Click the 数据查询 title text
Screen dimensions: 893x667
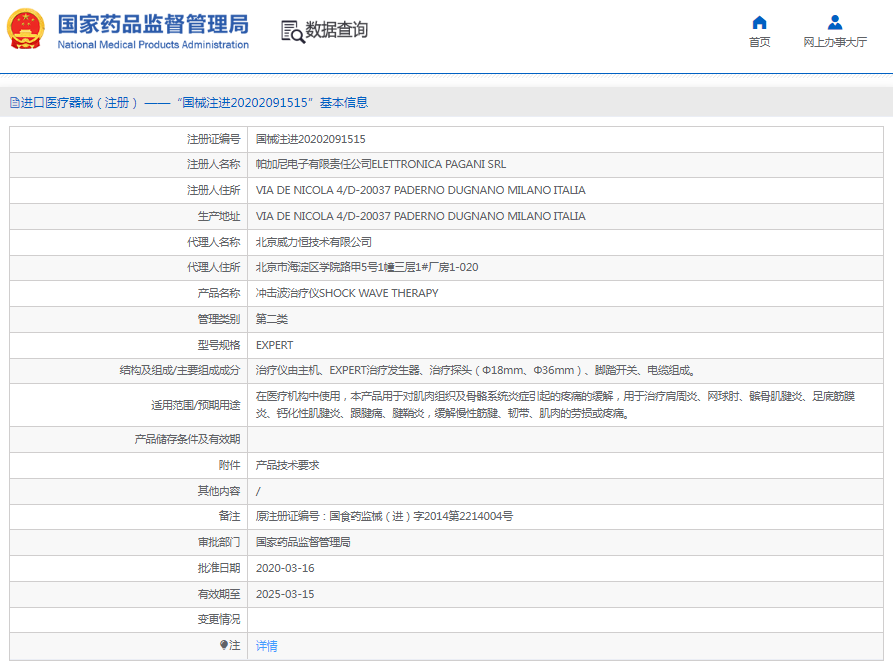click(x=337, y=30)
